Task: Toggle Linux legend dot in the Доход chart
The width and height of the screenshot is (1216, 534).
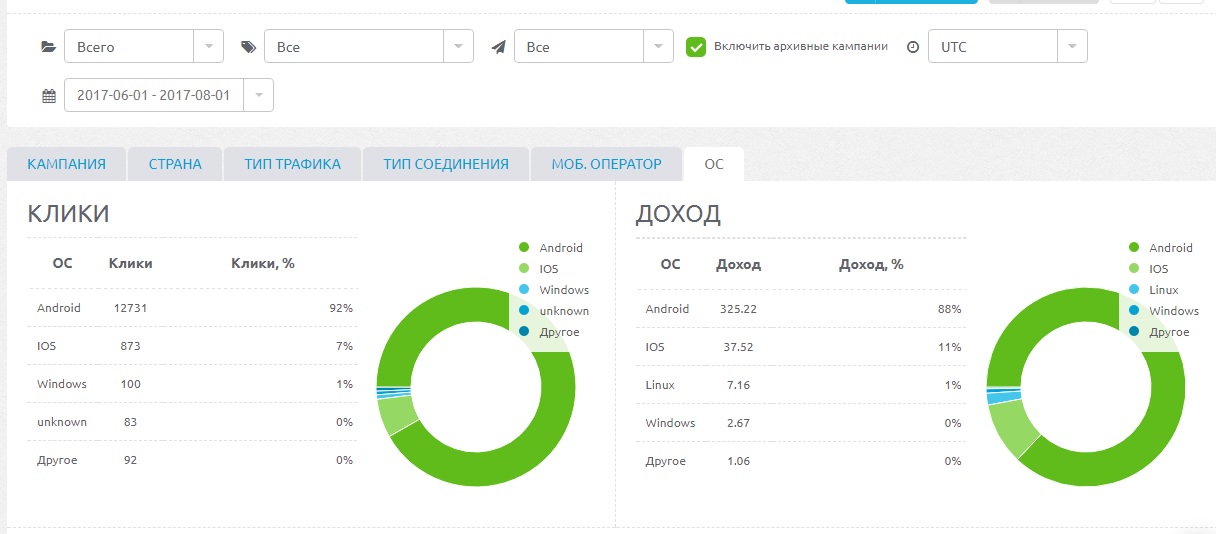Action: click(1133, 290)
